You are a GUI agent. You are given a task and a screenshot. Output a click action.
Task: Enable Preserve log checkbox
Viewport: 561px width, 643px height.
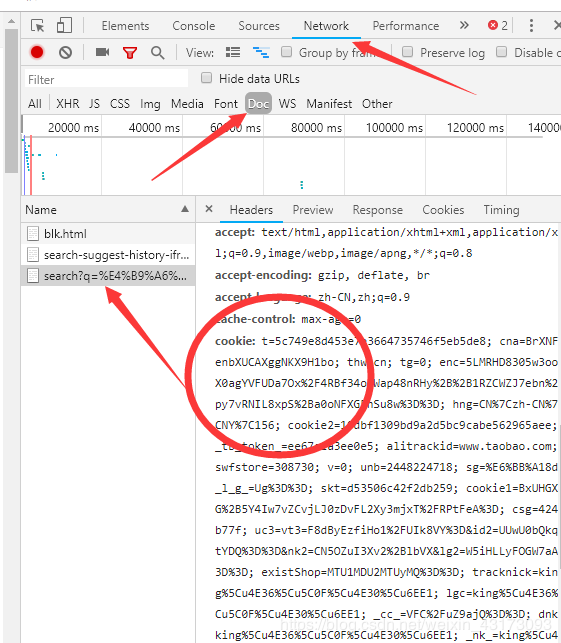pos(407,52)
